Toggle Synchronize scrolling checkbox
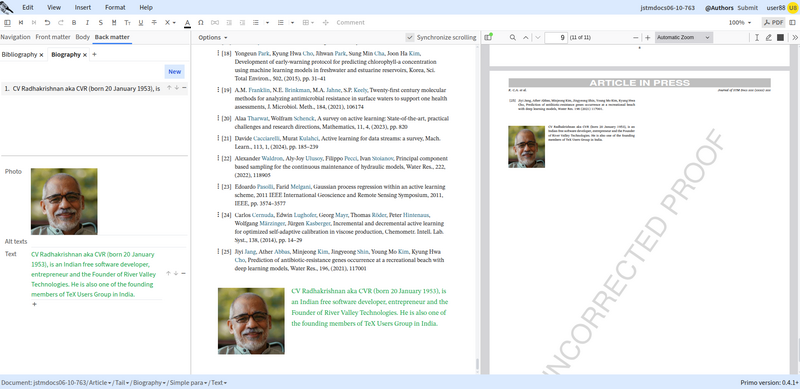 [x=410, y=37]
